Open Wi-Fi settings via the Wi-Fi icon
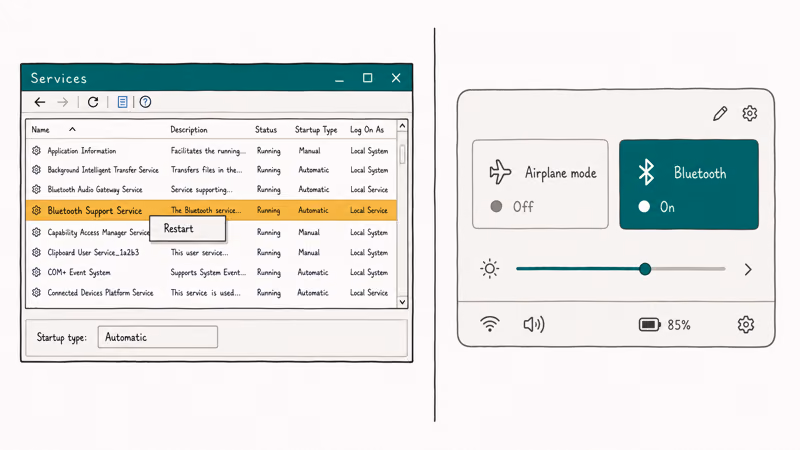 (x=490, y=324)
